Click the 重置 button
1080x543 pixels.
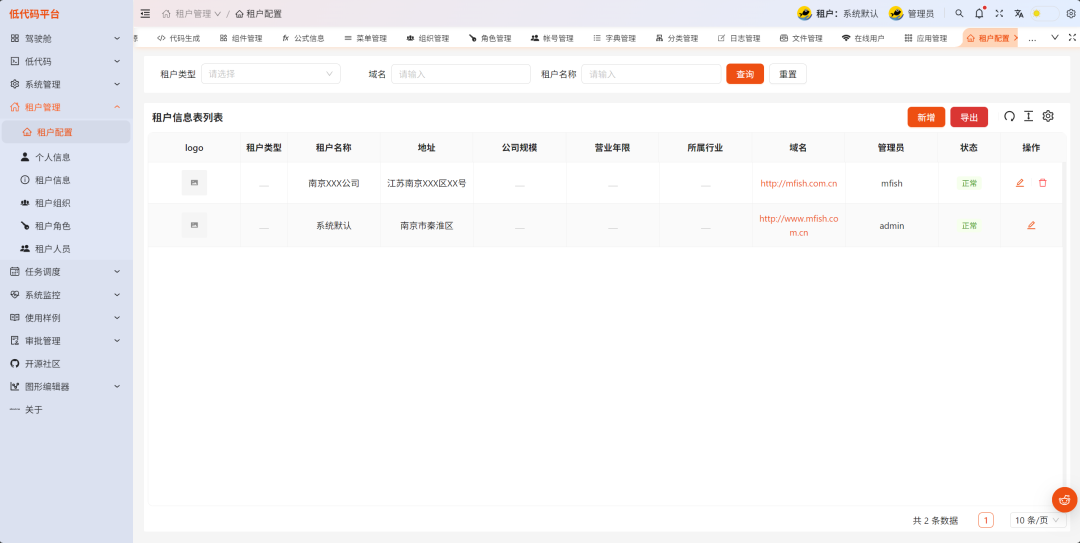coord(788,74)
